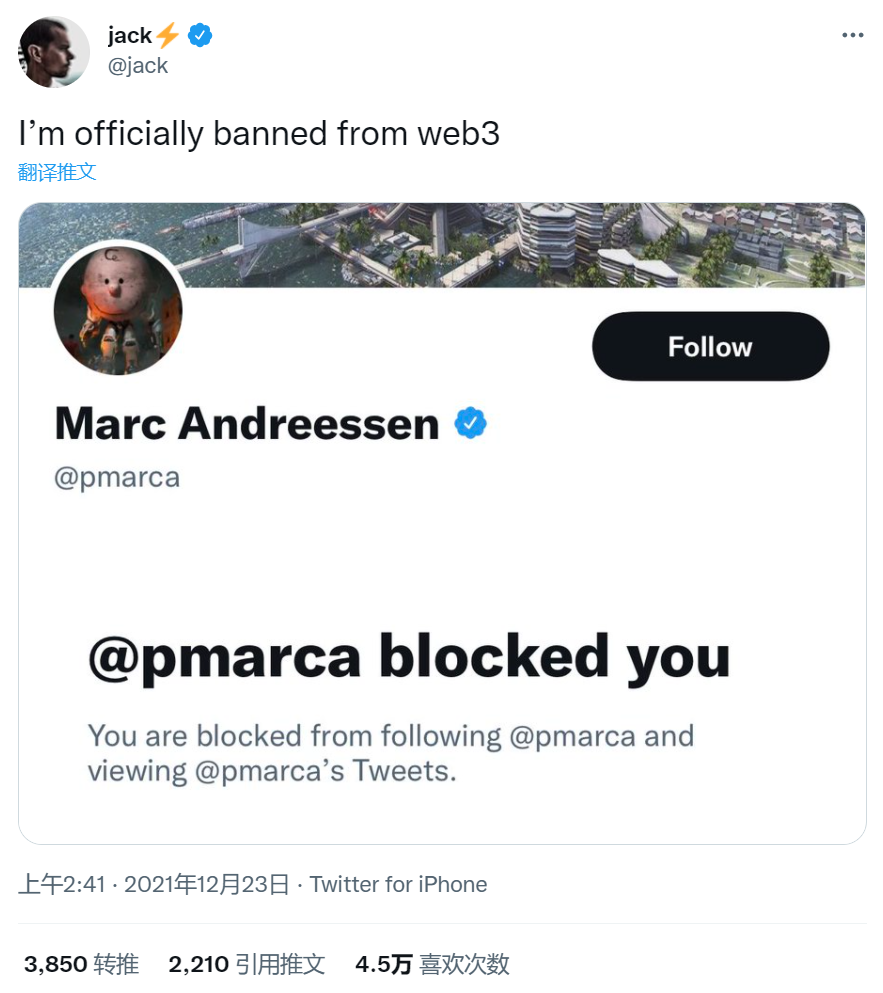
Task: Click the @pmarca handle under the name
Action: click(117, 478)
